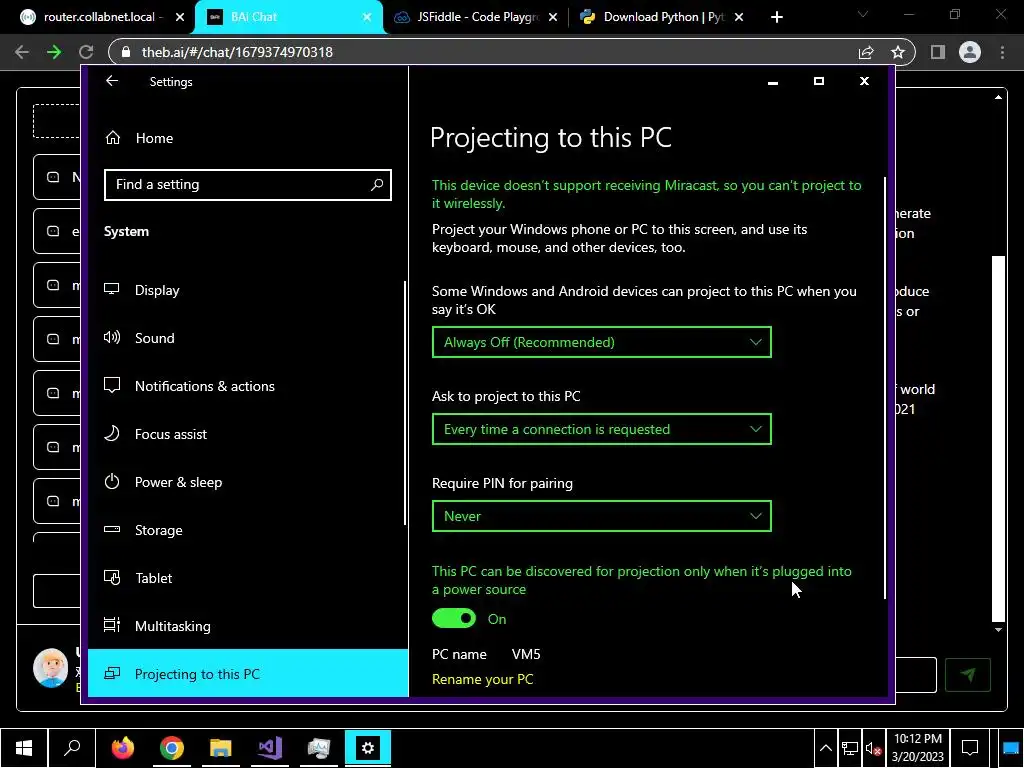The image size is (1024, 768).
Task: Click the address bar URL
Action: tap(237, 52)
